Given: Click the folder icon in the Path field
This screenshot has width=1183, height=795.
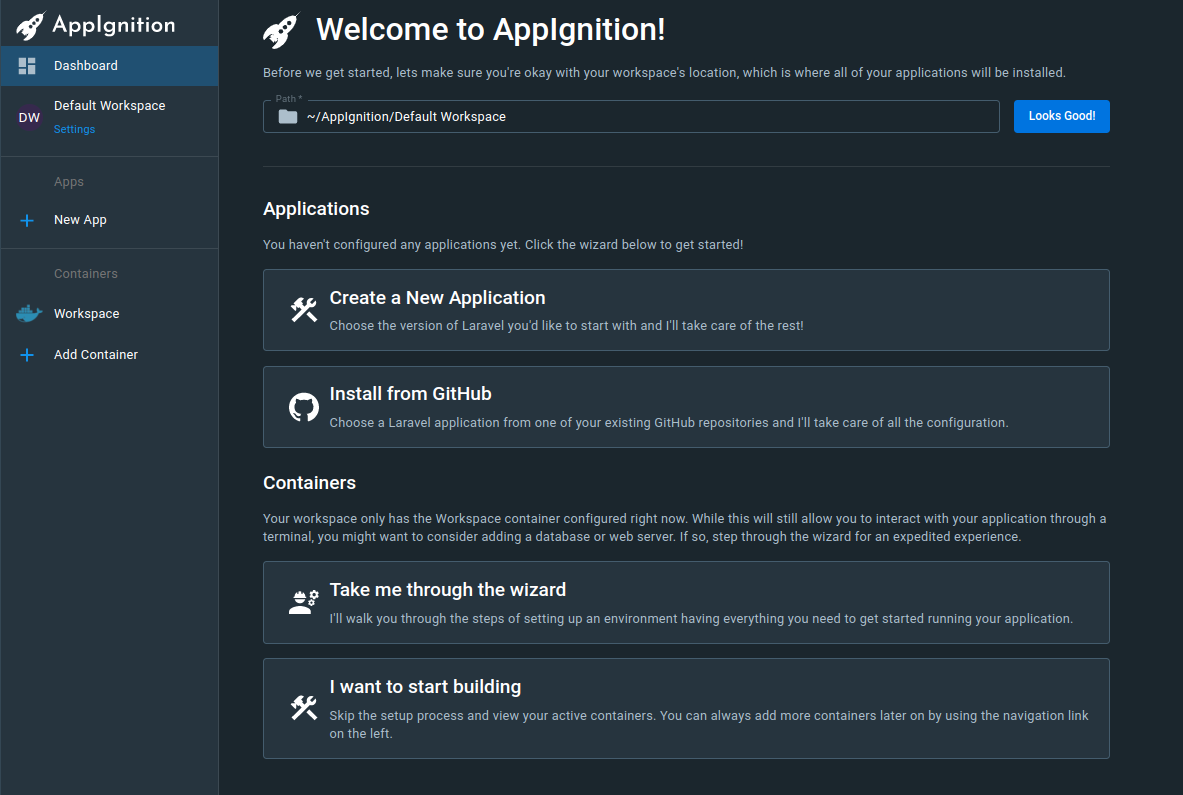Looking at the screenshot, I should click(288, 116).
